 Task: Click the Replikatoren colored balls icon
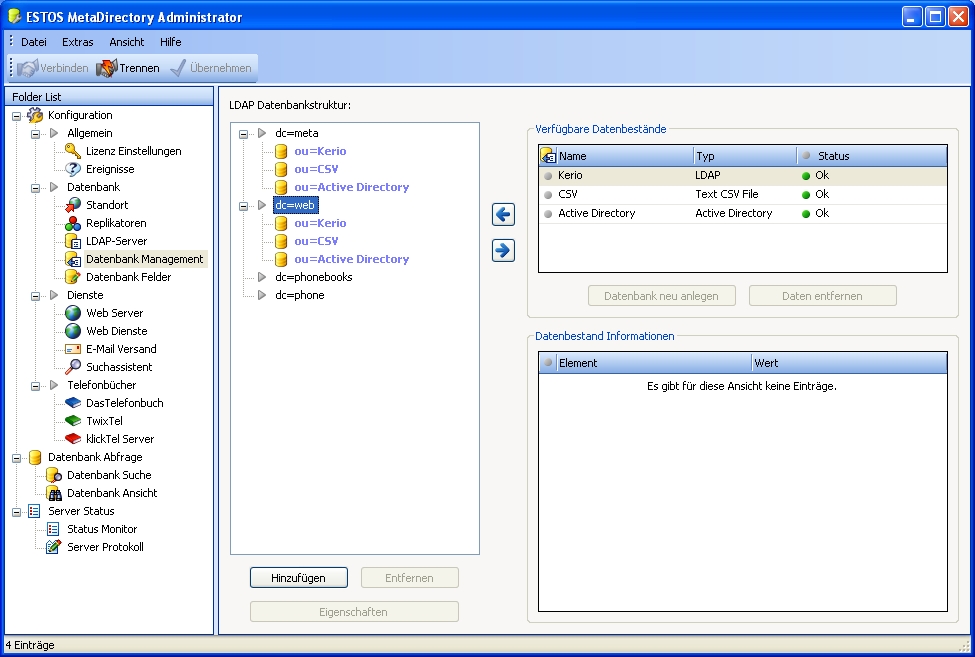pyautogui.click(x=73, y=223)
